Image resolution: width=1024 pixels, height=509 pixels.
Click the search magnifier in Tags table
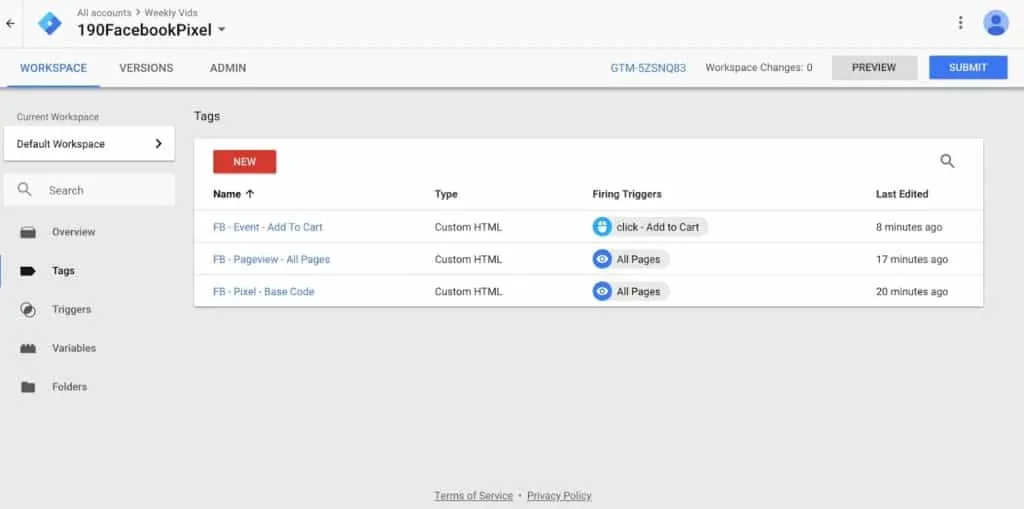click(x=947, y=161)
